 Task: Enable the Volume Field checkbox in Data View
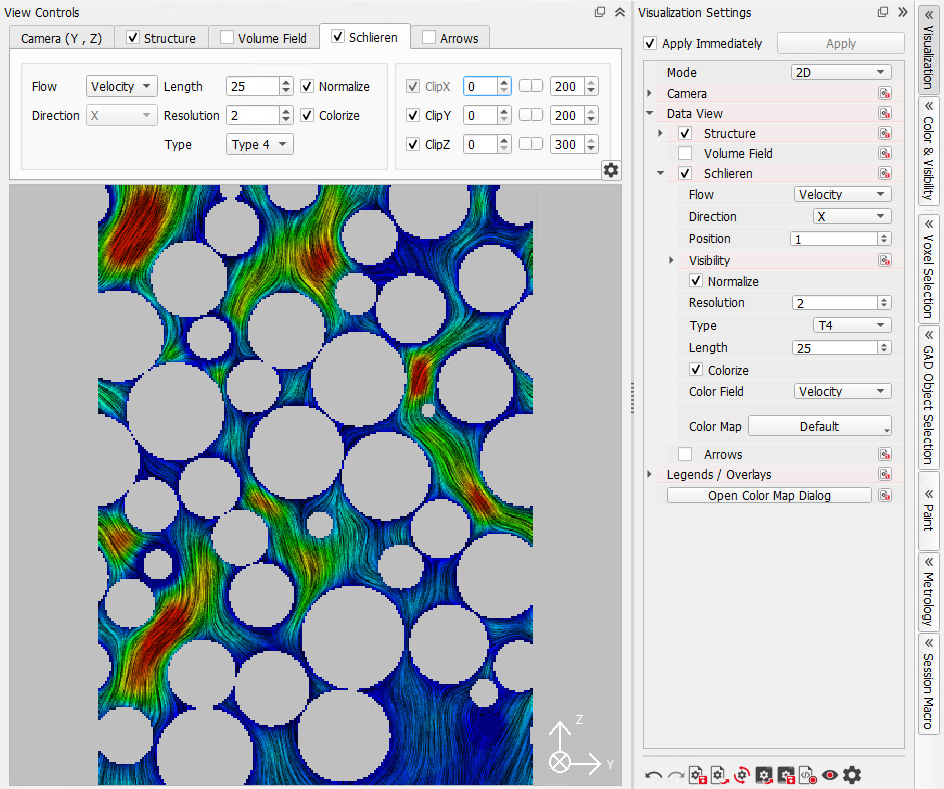[685, 153]
